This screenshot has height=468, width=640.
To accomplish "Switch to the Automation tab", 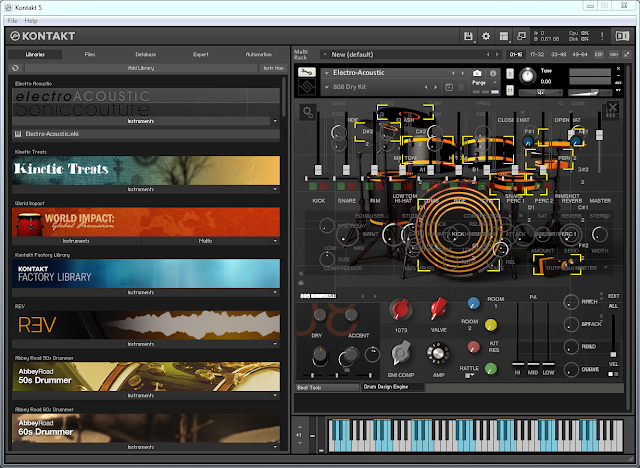I will point(258,54).
